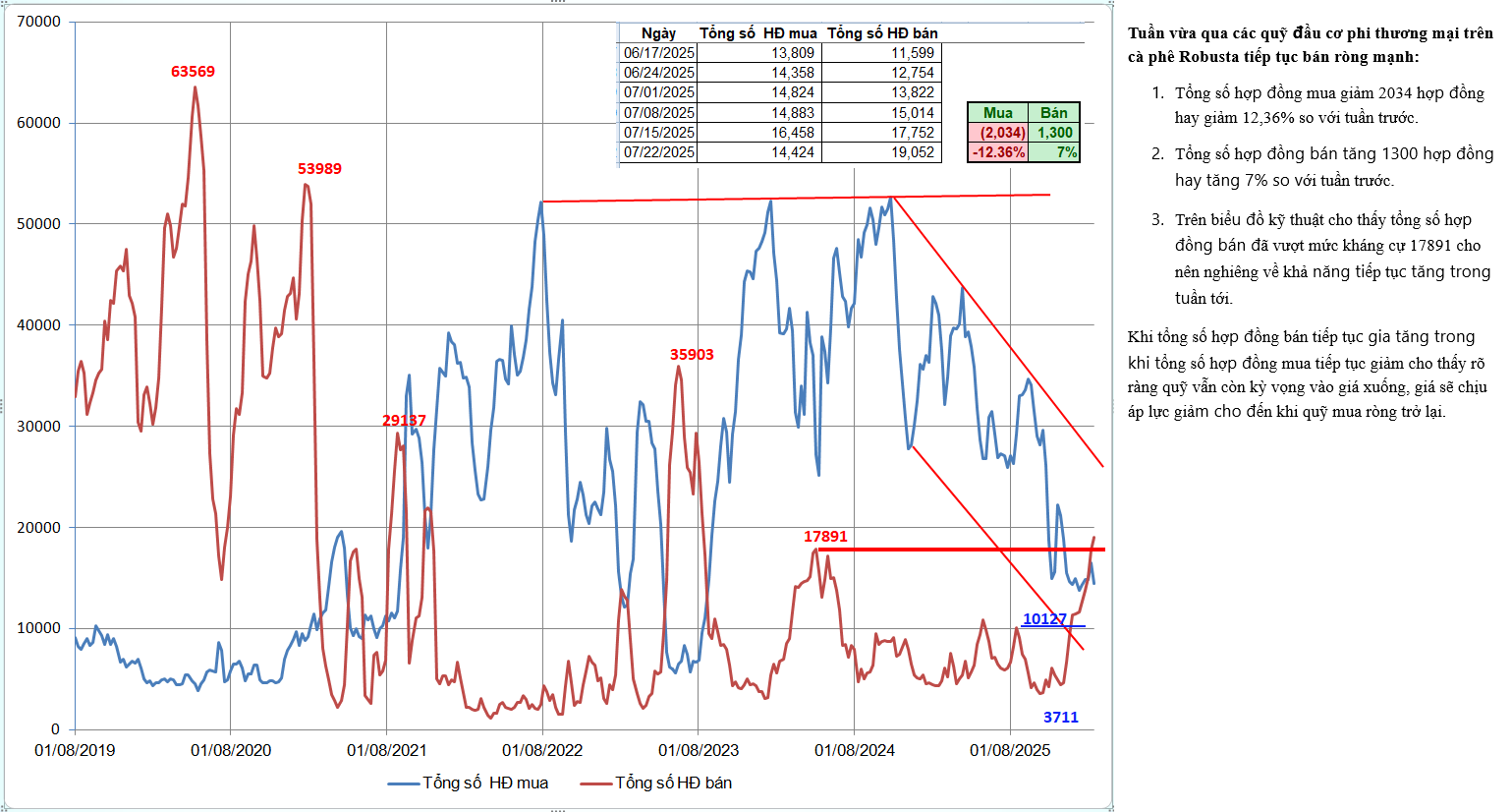Select the 07/22/2025 date cell in table
The image size is (1512, 812).
pyautogui.click(x=658, y=152)
